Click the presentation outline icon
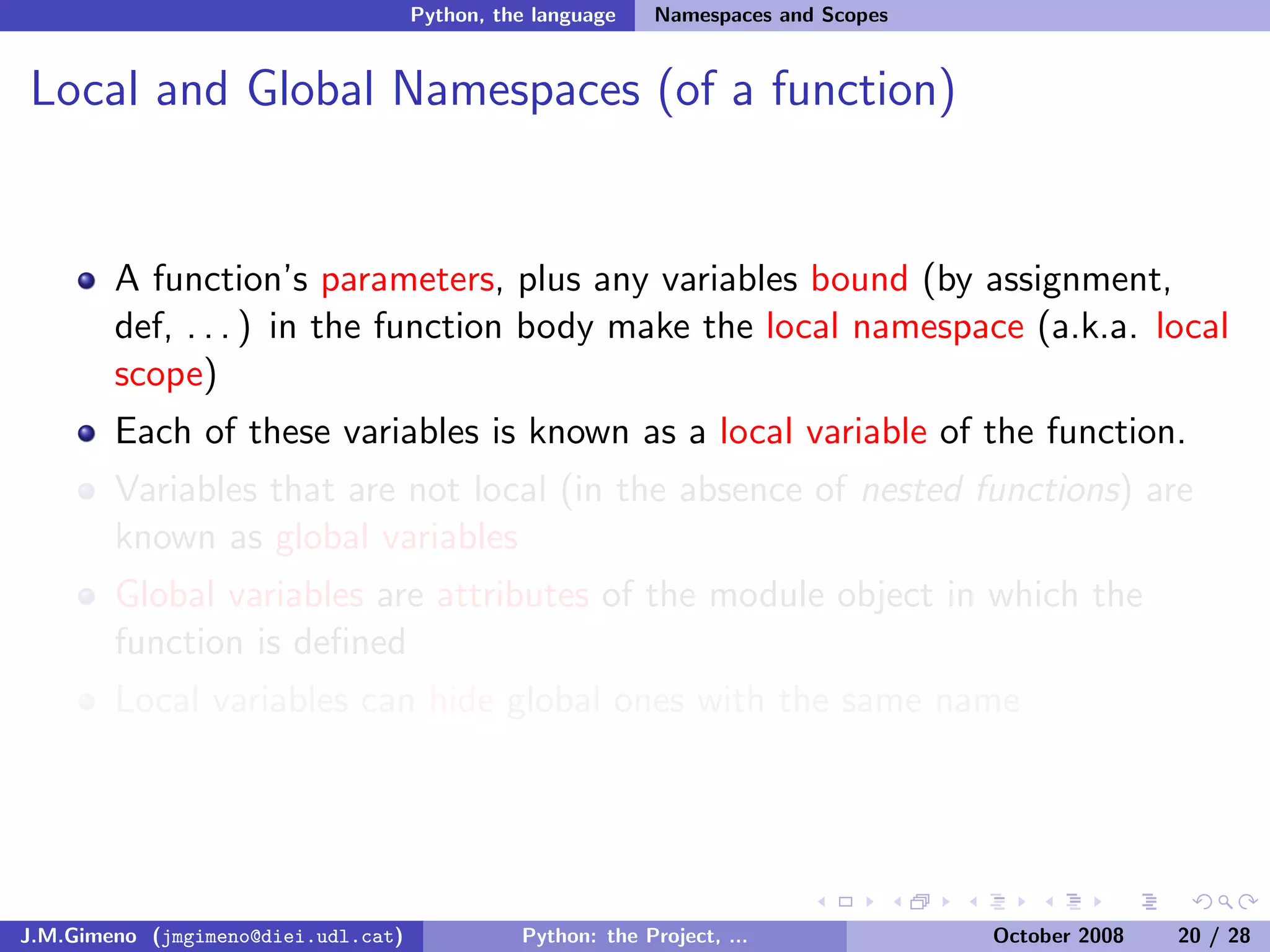The width and height of the screenshot is (1270, 952). click(1149, 902)
